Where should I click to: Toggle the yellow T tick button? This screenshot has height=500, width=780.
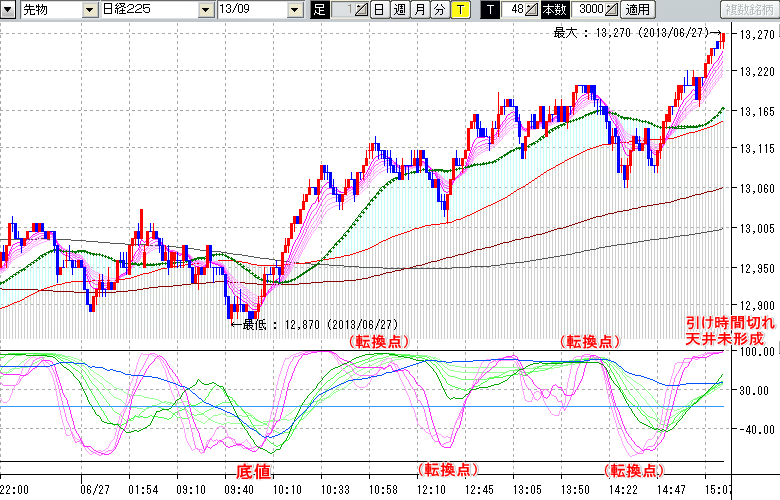[460, 9]
